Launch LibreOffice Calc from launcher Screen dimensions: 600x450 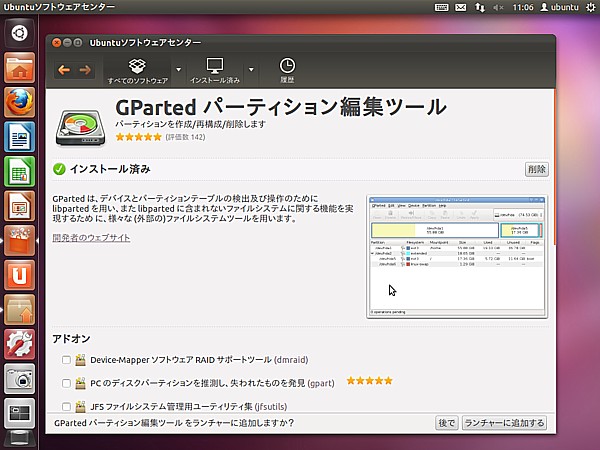(x=20, y=171)
